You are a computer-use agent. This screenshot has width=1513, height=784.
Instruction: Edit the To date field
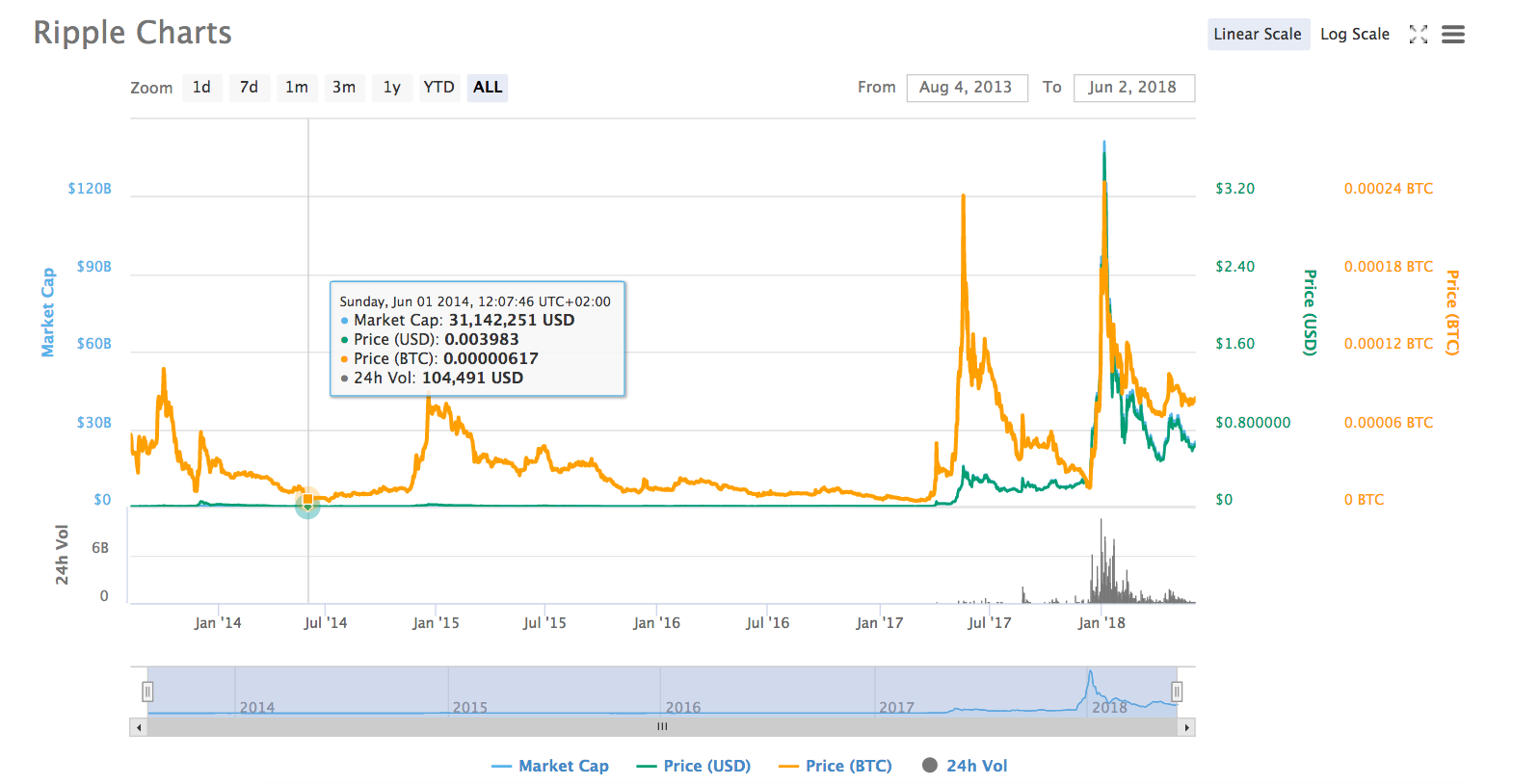(x=1134, y=88)
